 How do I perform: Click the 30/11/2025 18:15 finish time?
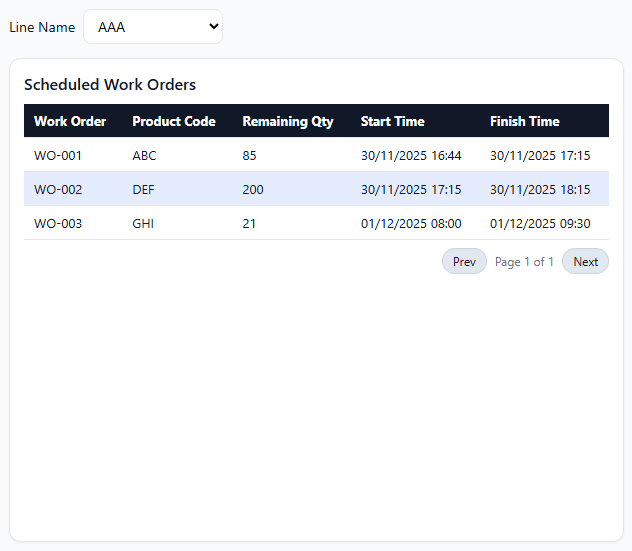[x=540, y=190]
